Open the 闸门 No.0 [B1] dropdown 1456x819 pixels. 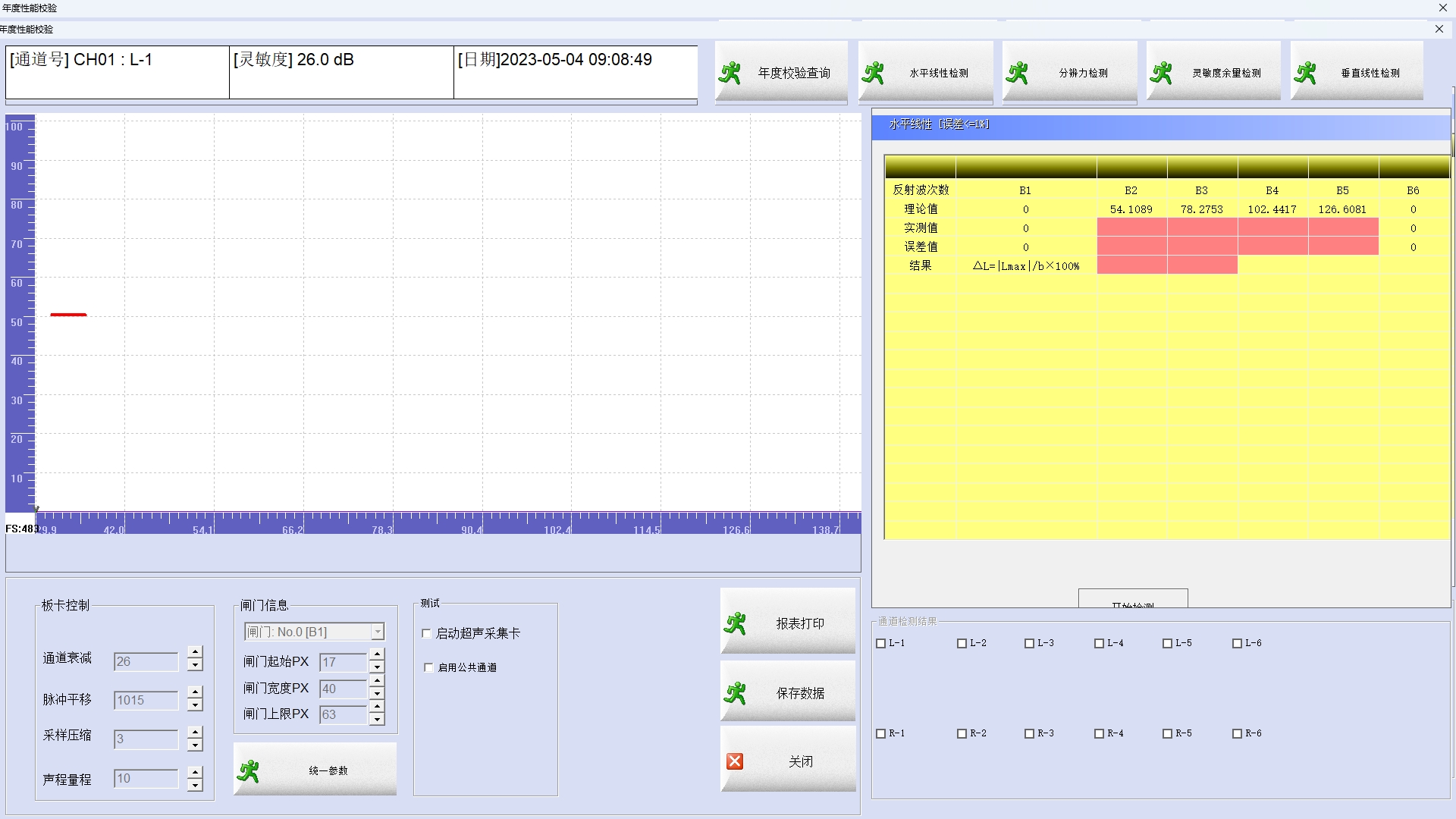(x=378, y=632)
